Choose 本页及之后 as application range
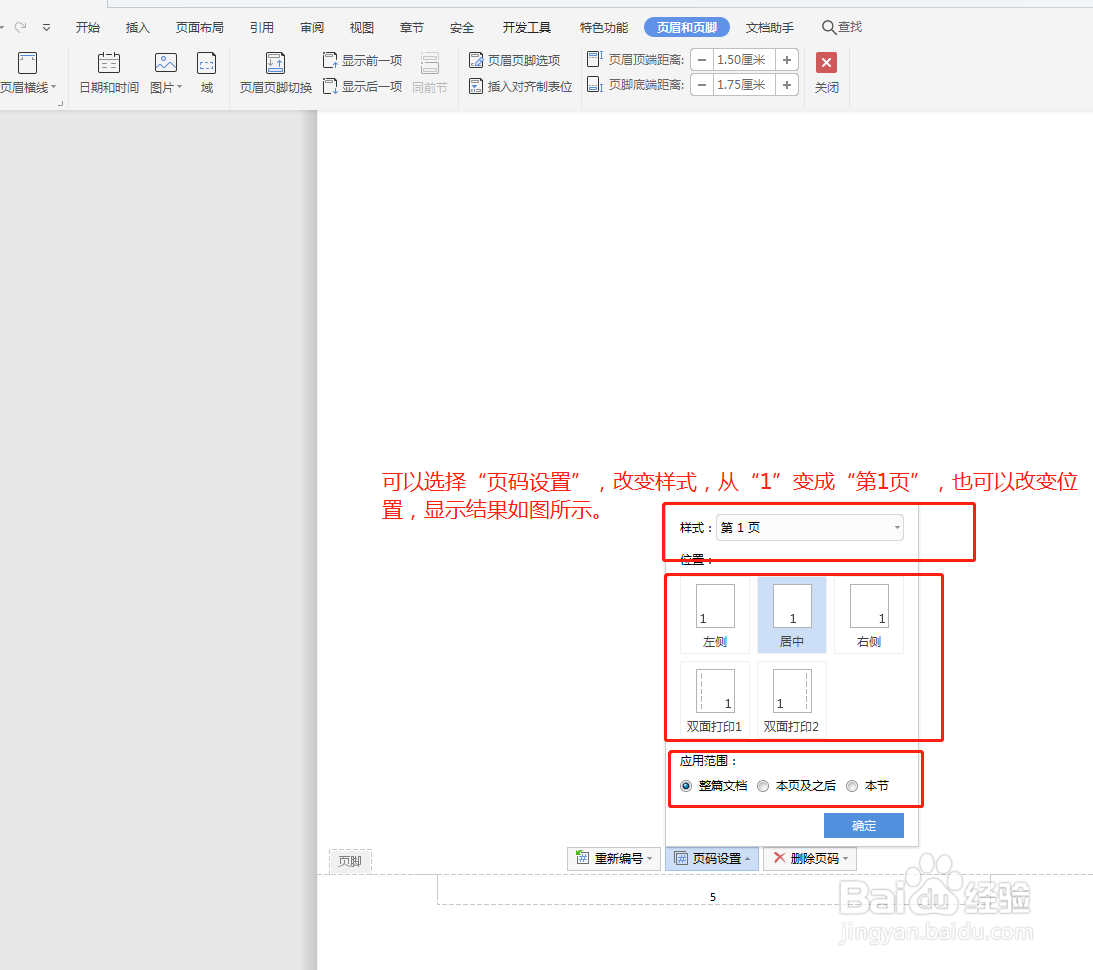This screenshot has height=970, width=1093. click(x=763, y=786)
